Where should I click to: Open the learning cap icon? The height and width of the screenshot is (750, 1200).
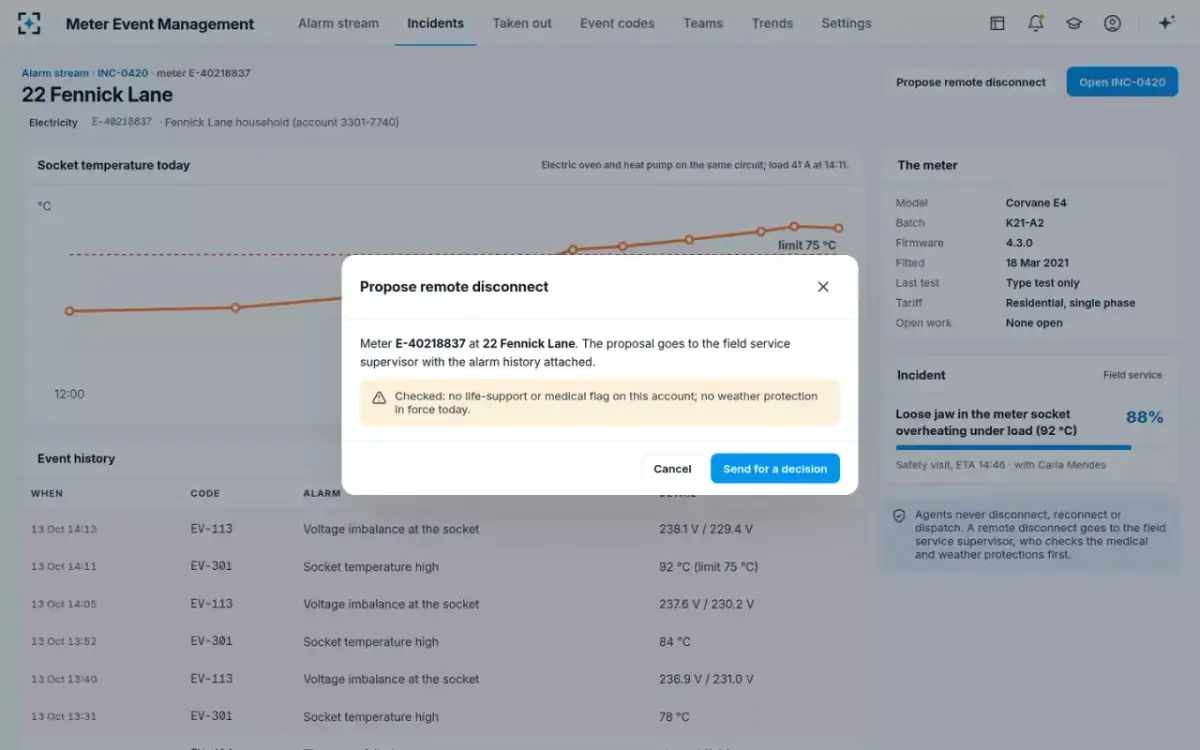click(x=1074, y=23)
